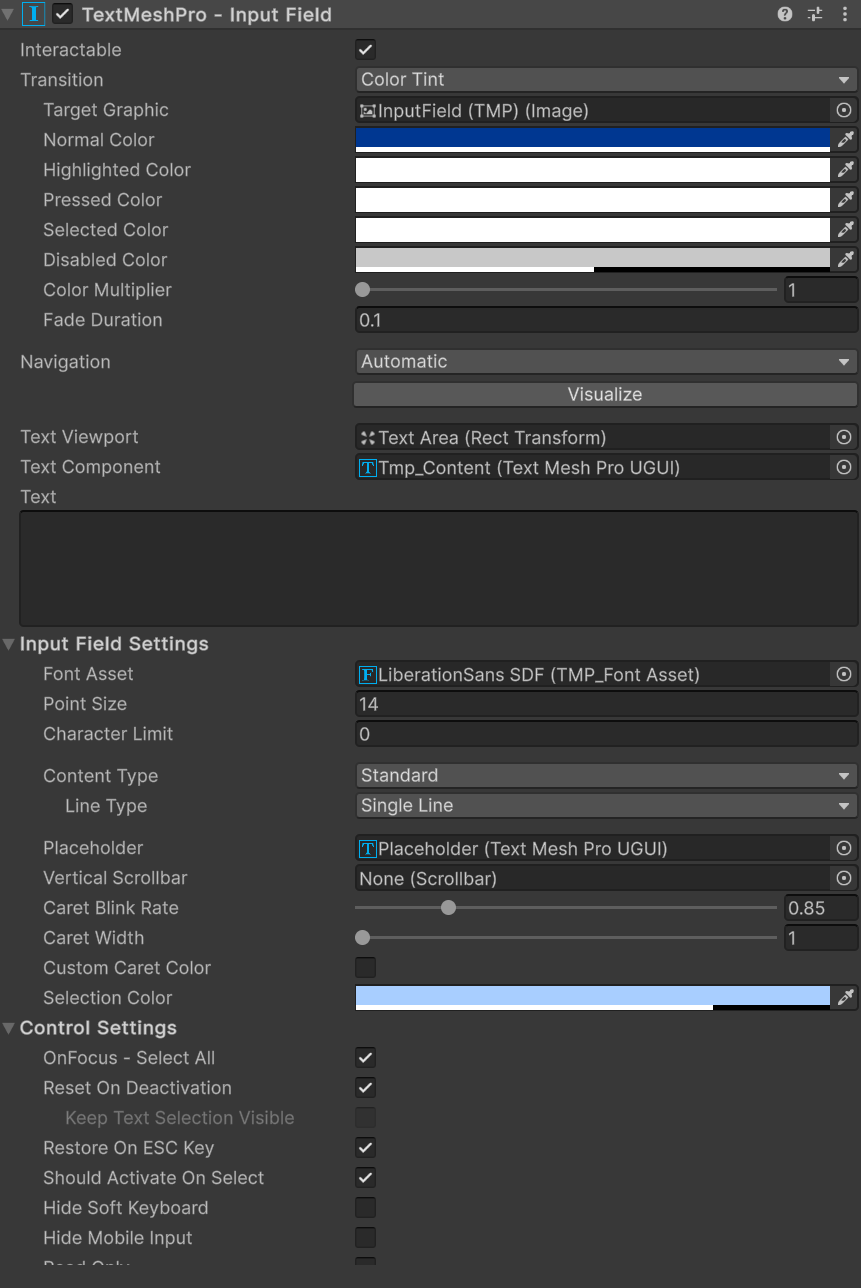The image size is (861, 1288).
Task: Click Text Viewport field Text Area (Rect Transform)
Action: 593,437
